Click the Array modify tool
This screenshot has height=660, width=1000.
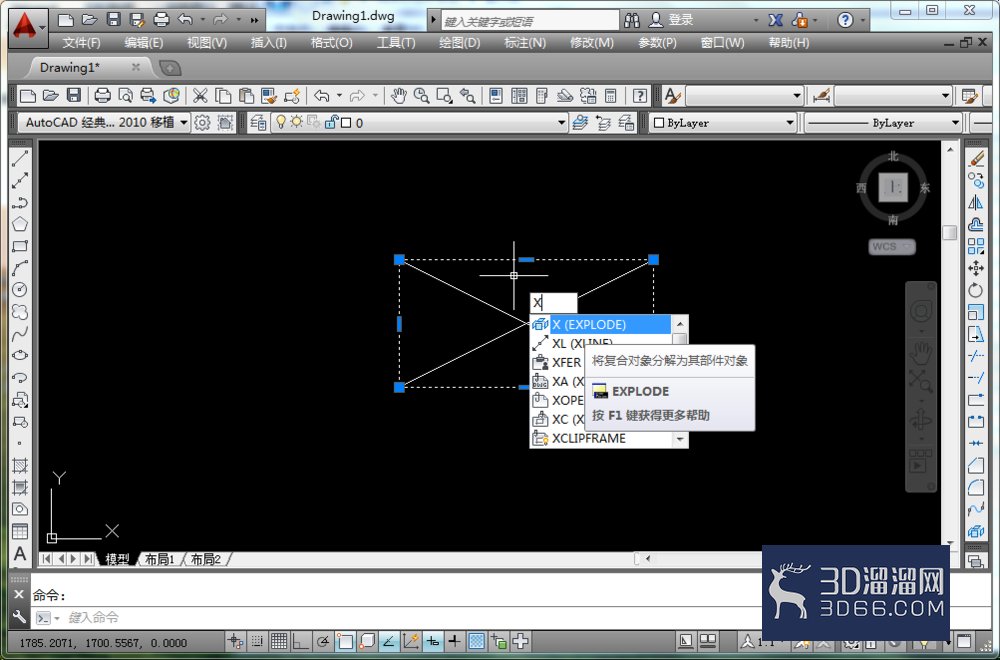[x=976, y=246]
